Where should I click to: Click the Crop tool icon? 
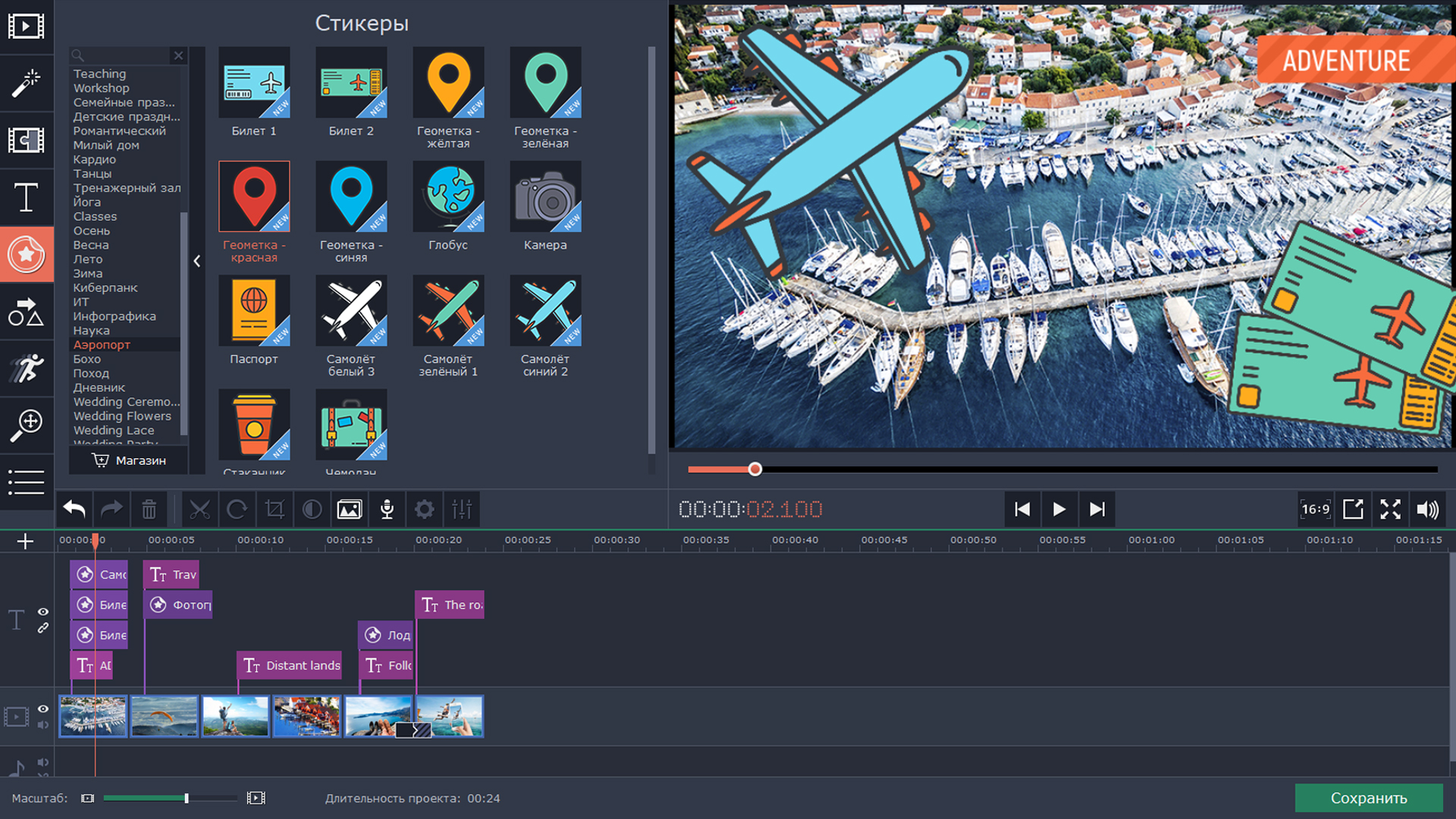coord(275,510)
